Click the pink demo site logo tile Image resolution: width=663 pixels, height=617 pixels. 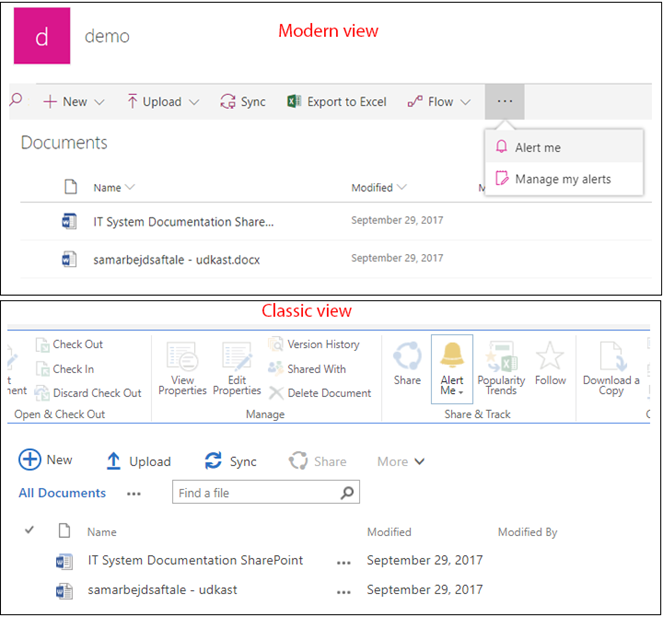coord(42,36)
